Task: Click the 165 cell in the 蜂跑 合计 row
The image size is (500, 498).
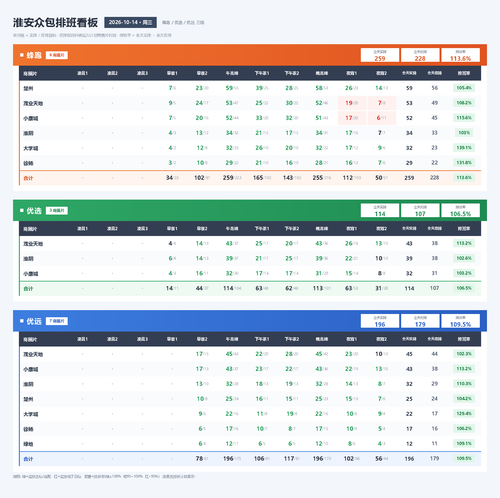Action: click(262, 178)
